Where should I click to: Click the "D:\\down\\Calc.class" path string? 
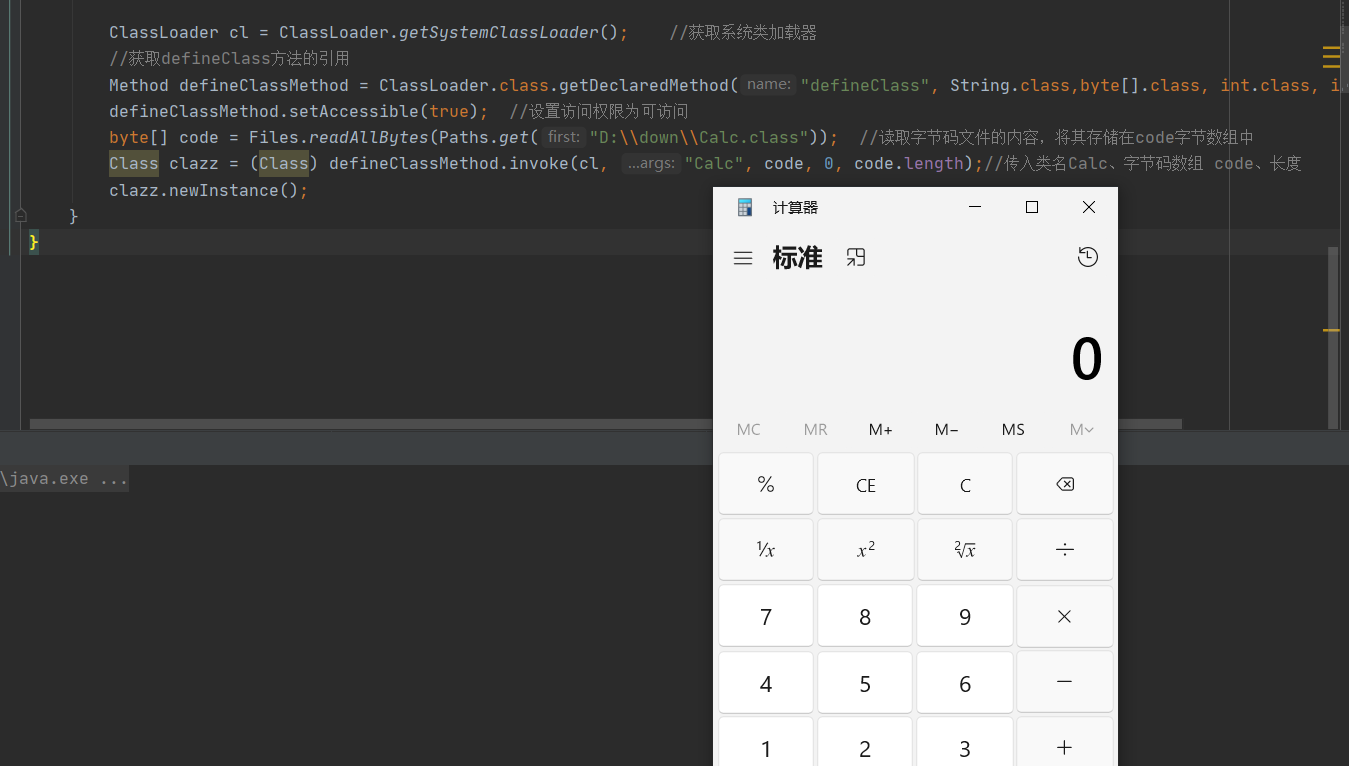[699, 137]
